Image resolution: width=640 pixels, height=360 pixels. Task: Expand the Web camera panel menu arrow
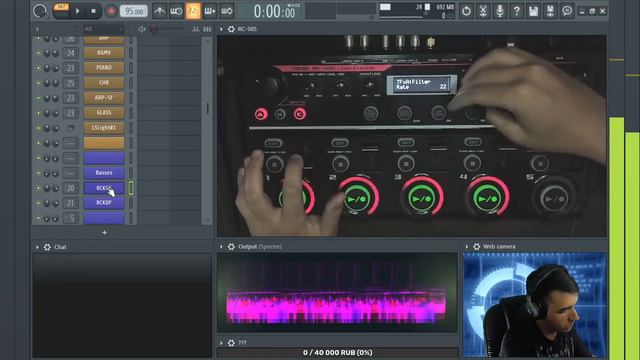click(467, 247)
